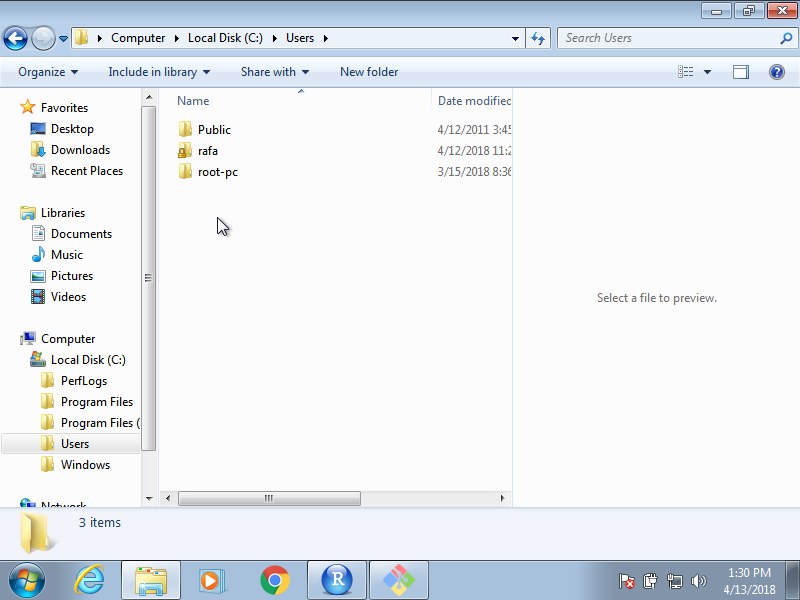Switch to the Git app in taskbar
Image resolution: width=800 pixels, height=600 pixels.
point(399,581)
